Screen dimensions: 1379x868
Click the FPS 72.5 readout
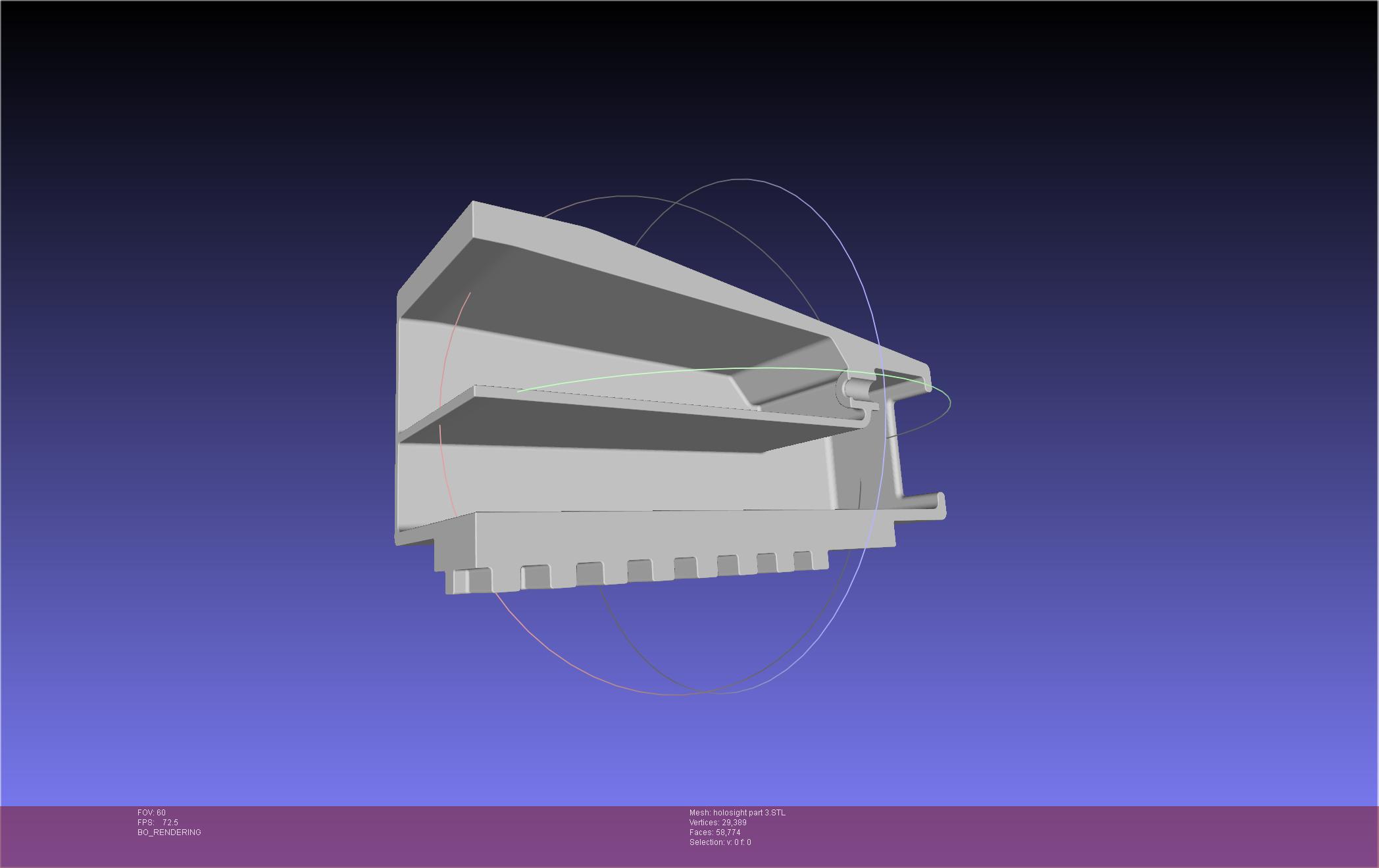(158, 823)
